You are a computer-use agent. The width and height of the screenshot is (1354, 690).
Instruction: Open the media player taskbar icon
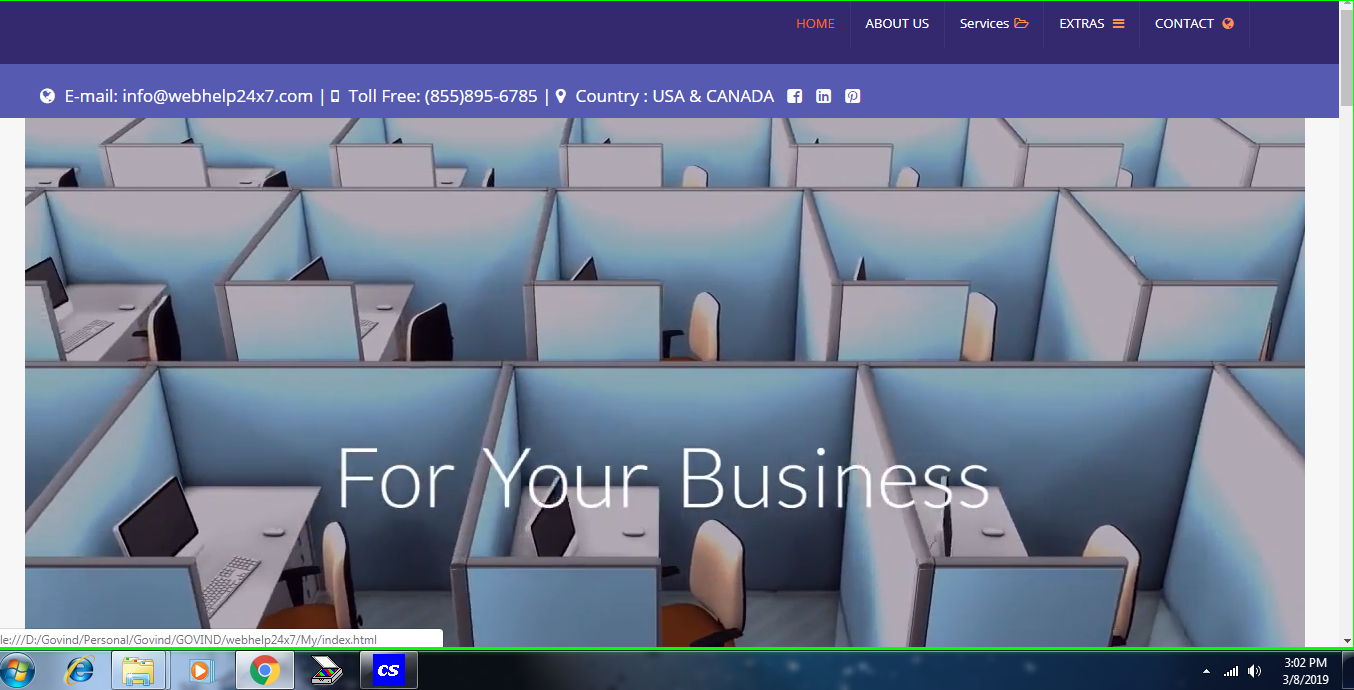point(200,670)
